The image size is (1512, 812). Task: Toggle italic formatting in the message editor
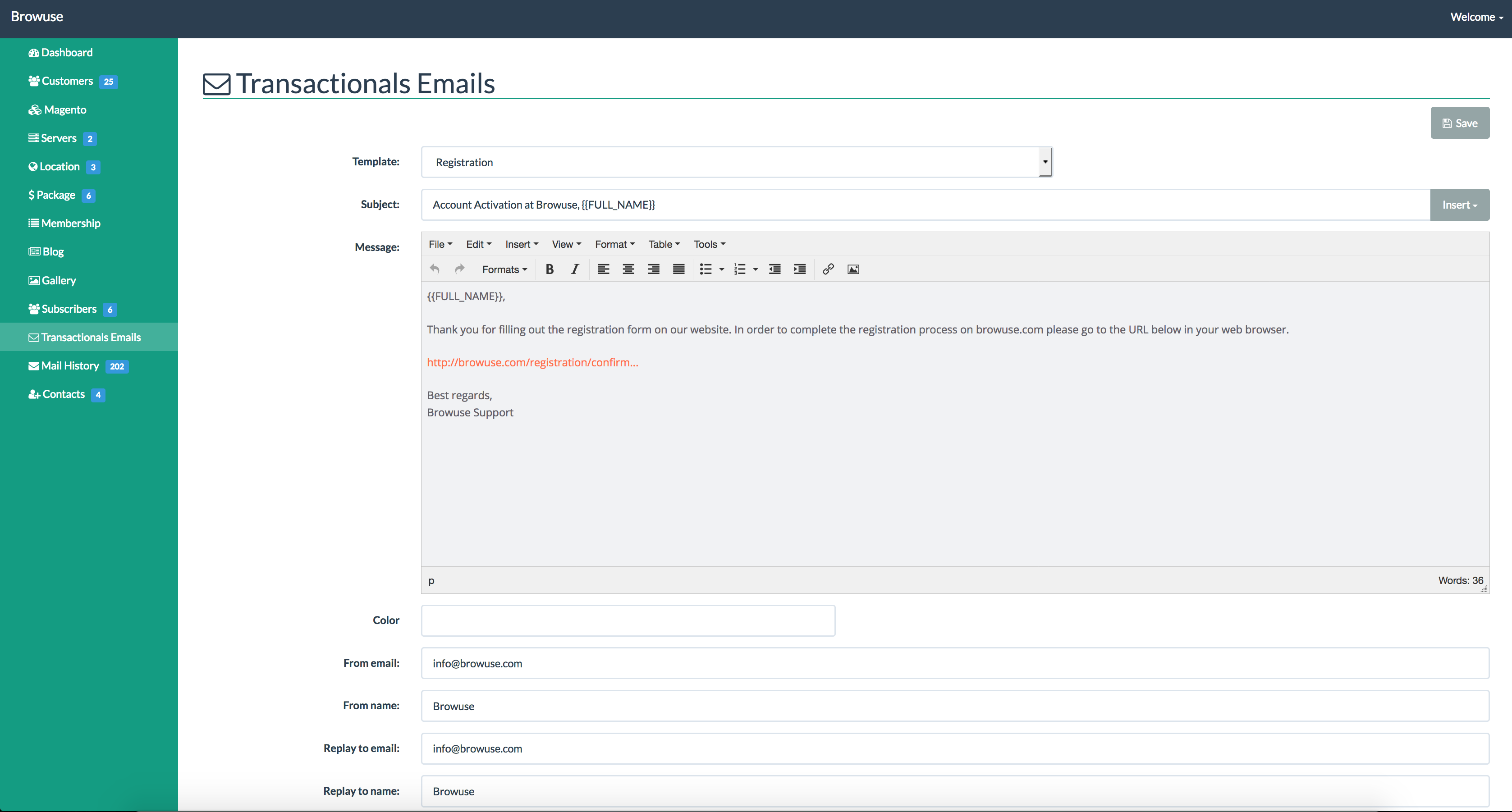tap(575, 269)
